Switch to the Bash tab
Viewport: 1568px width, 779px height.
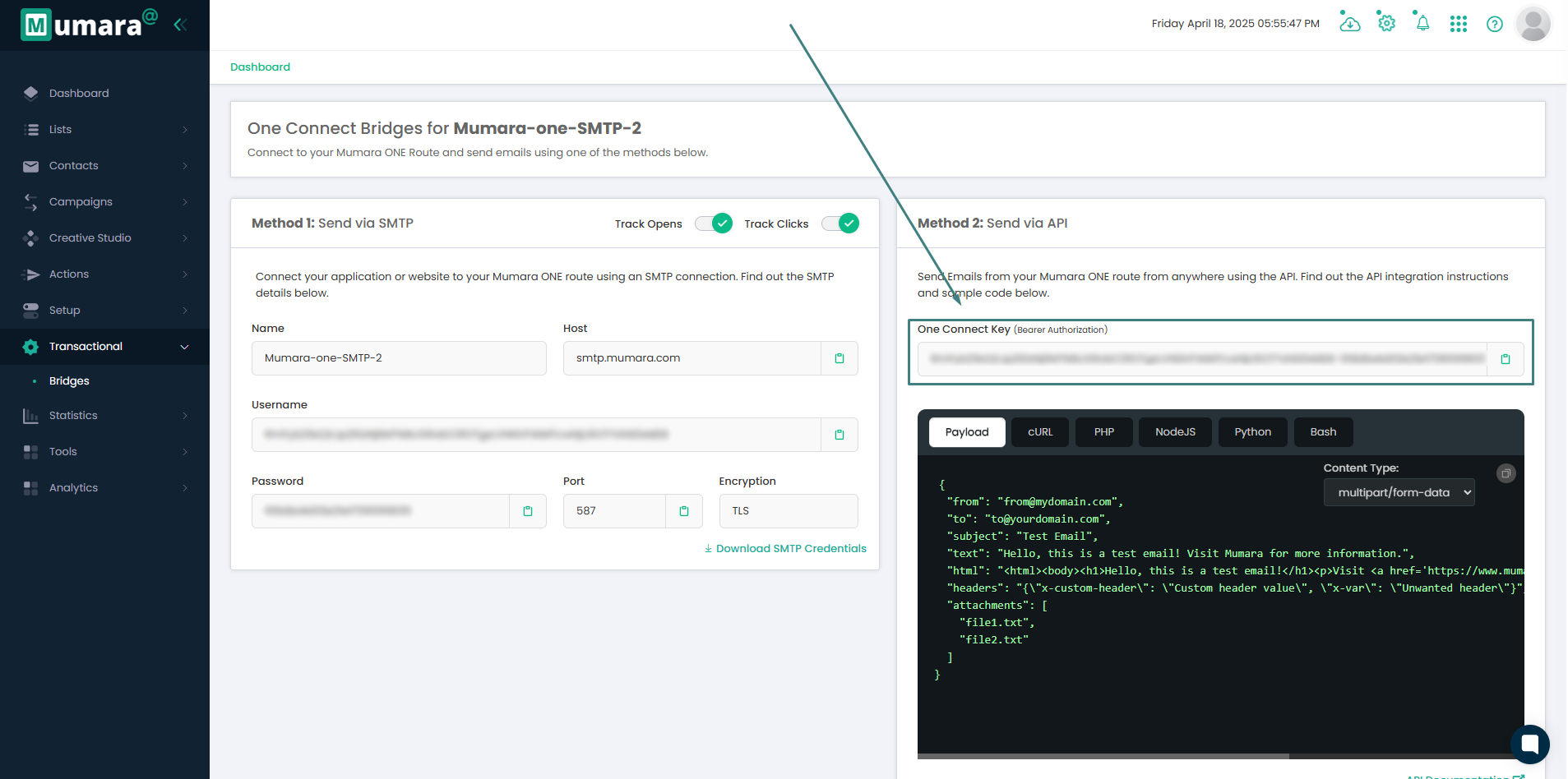point(1323,432)
